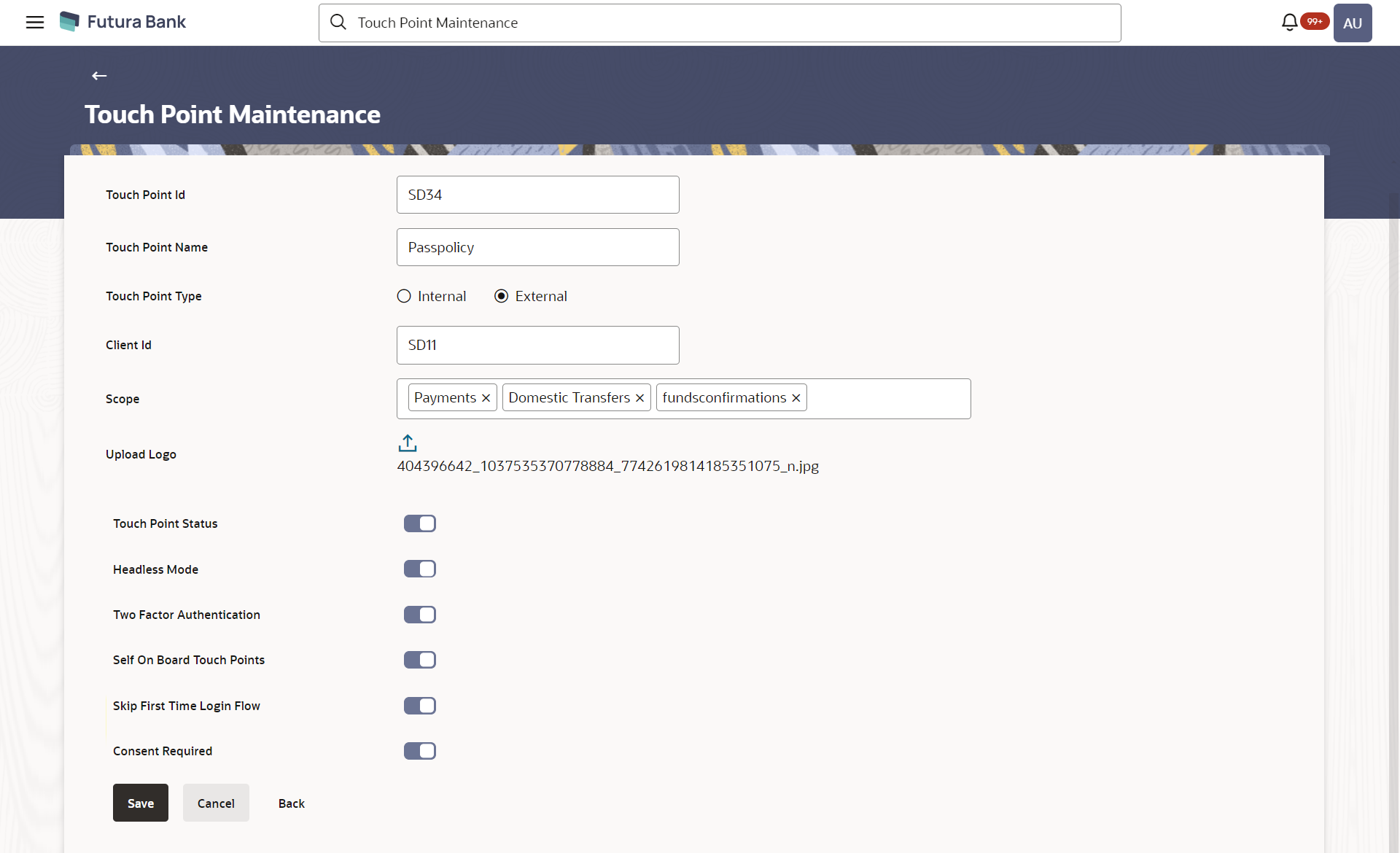Open the AU user profile avatar
The width and height of the screenshot is (1400, 853).
click(1352, 23)
